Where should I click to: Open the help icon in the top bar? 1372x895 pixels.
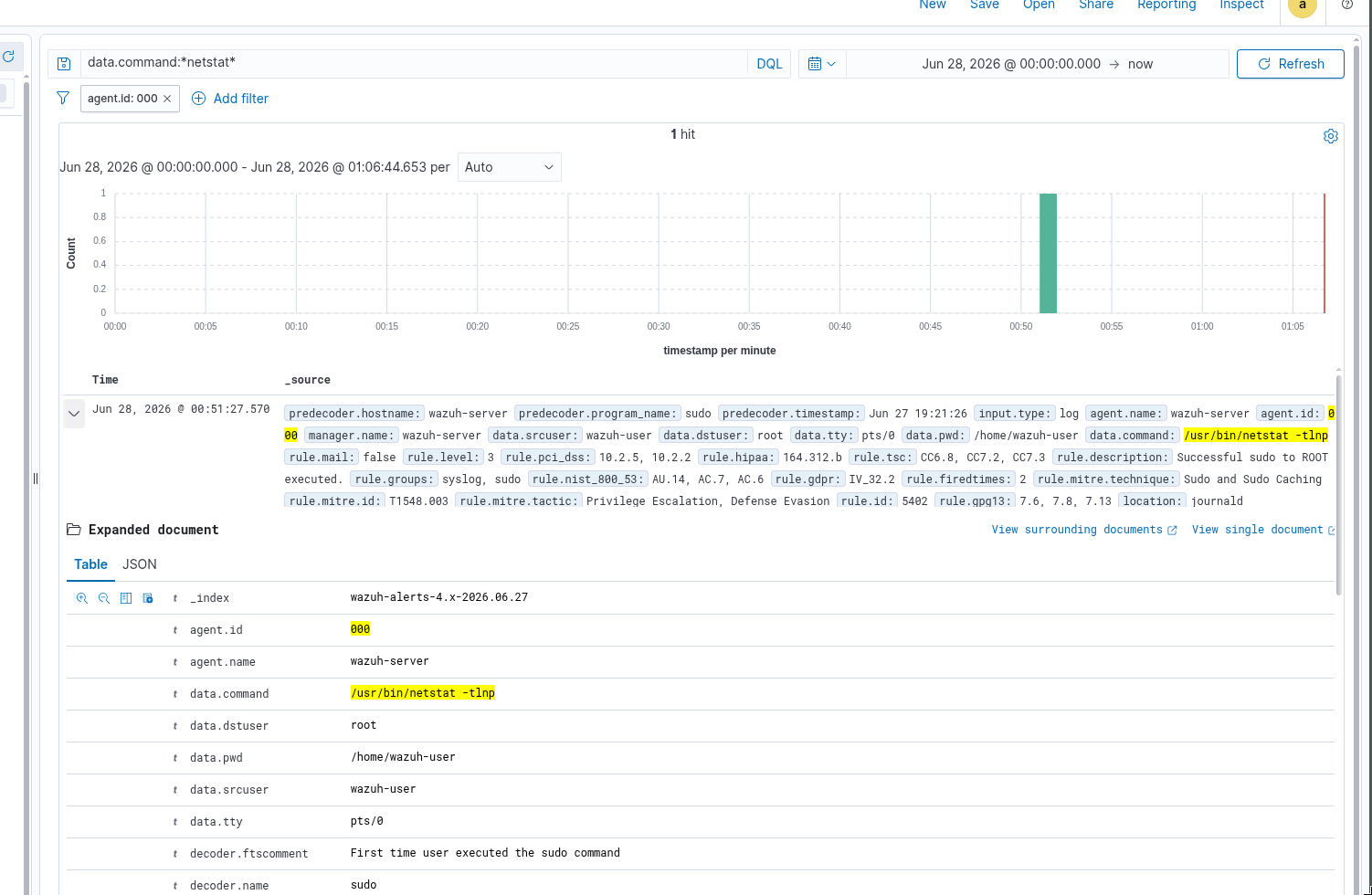tap(1347, 5)
